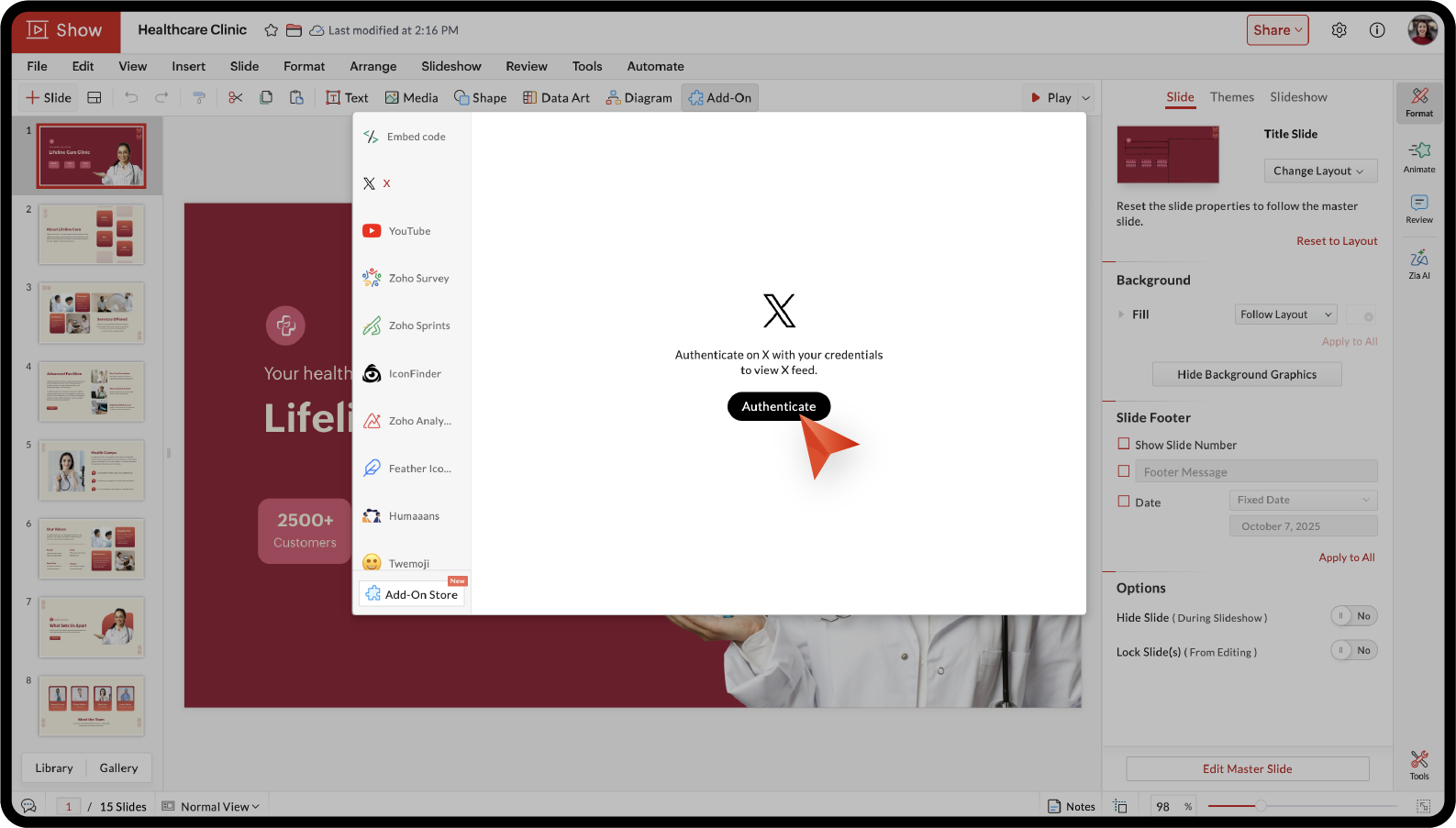Click the redo arrow icon

(x=161, y=97)
